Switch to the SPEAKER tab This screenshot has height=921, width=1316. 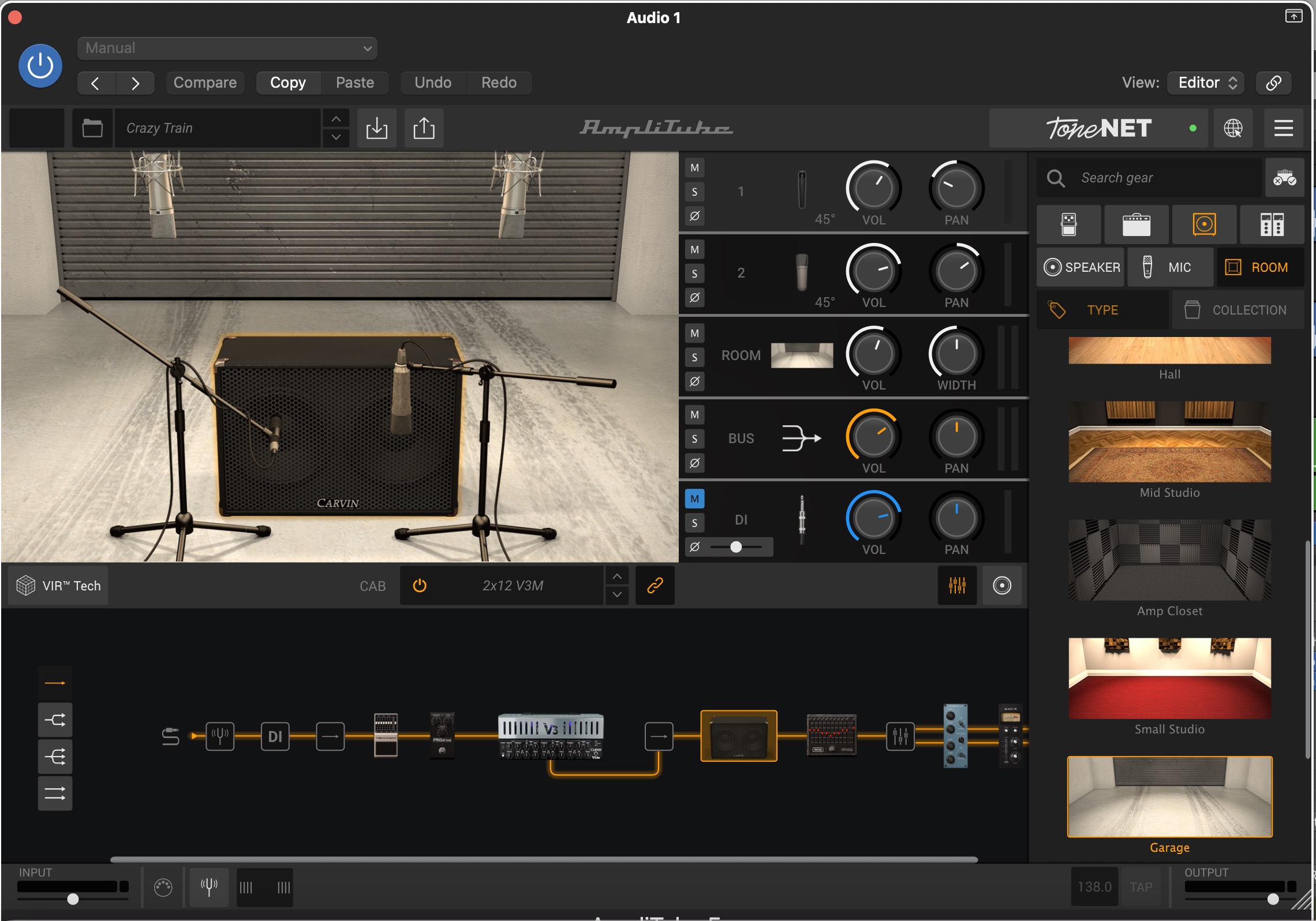(1081, 267)
